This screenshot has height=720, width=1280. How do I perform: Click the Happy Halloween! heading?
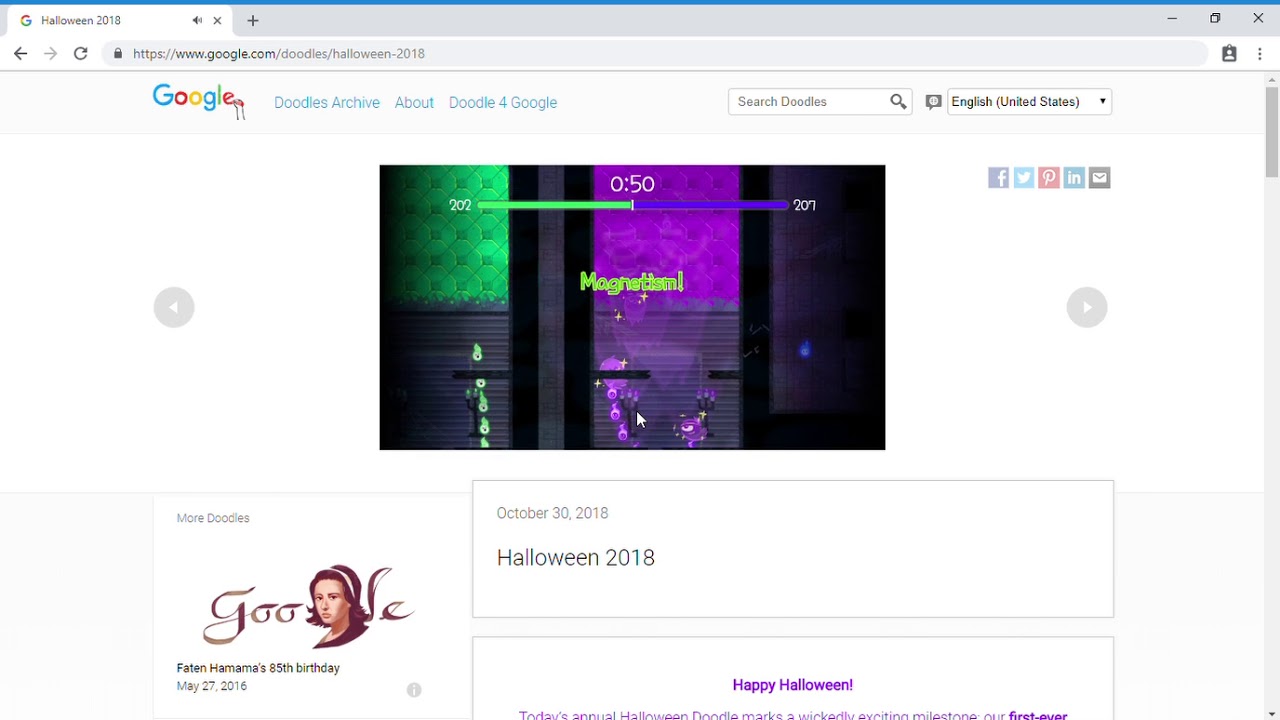(x=793, y=685)
